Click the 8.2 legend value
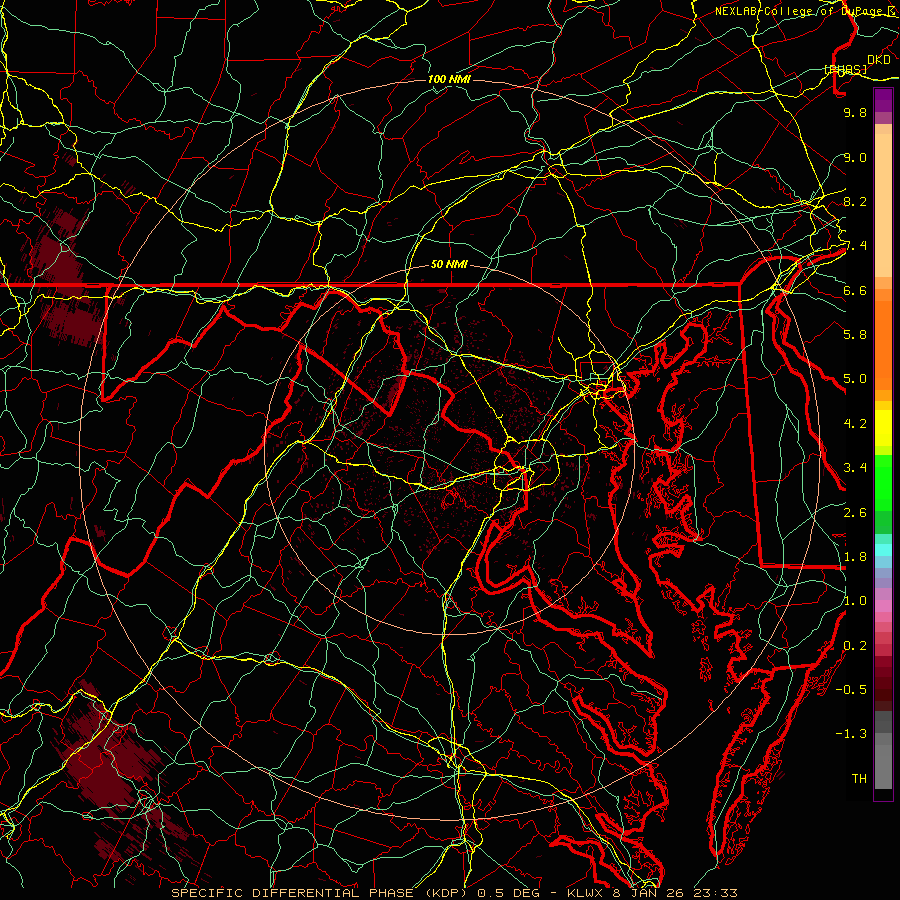 tap(855, 201)
